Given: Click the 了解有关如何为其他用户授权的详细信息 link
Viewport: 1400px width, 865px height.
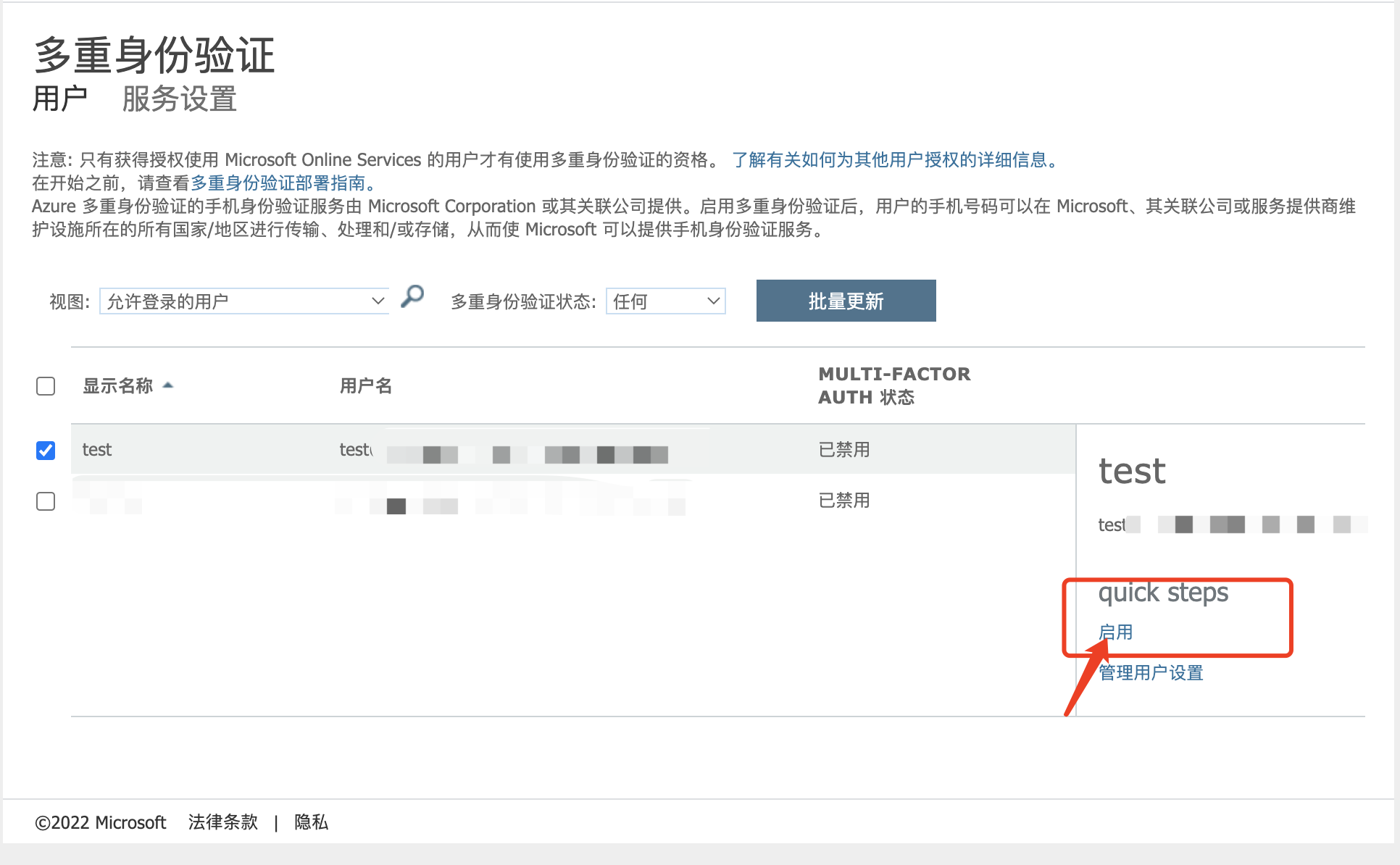Looking at the screenshot, I should click(893, 159).
